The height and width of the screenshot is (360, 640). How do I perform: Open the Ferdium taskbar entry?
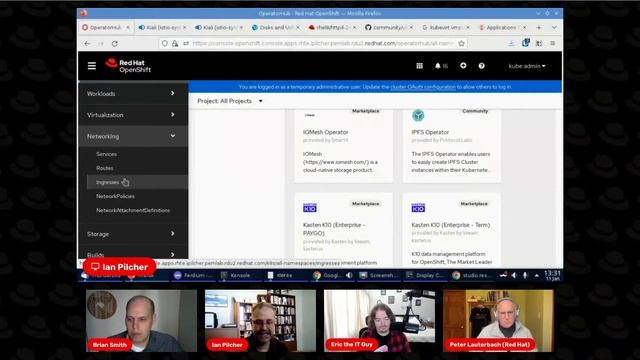click(193, 276)
